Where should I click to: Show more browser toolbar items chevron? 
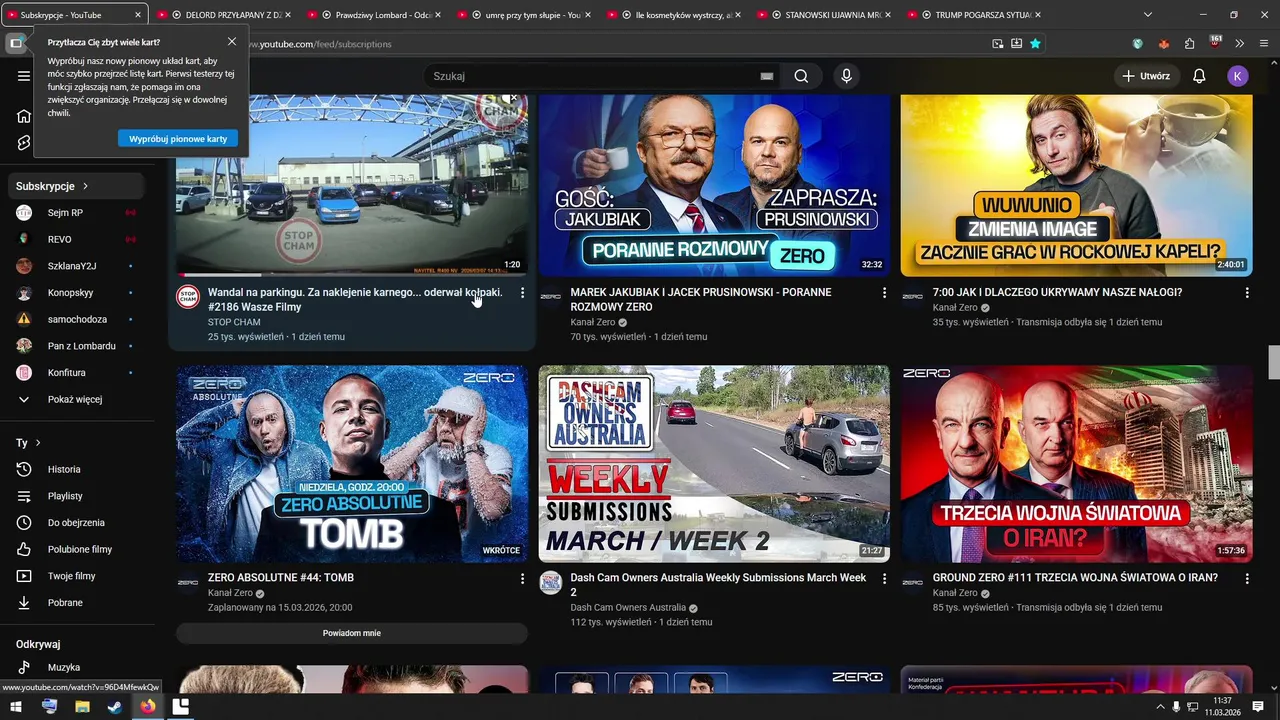coord(1240,44)
